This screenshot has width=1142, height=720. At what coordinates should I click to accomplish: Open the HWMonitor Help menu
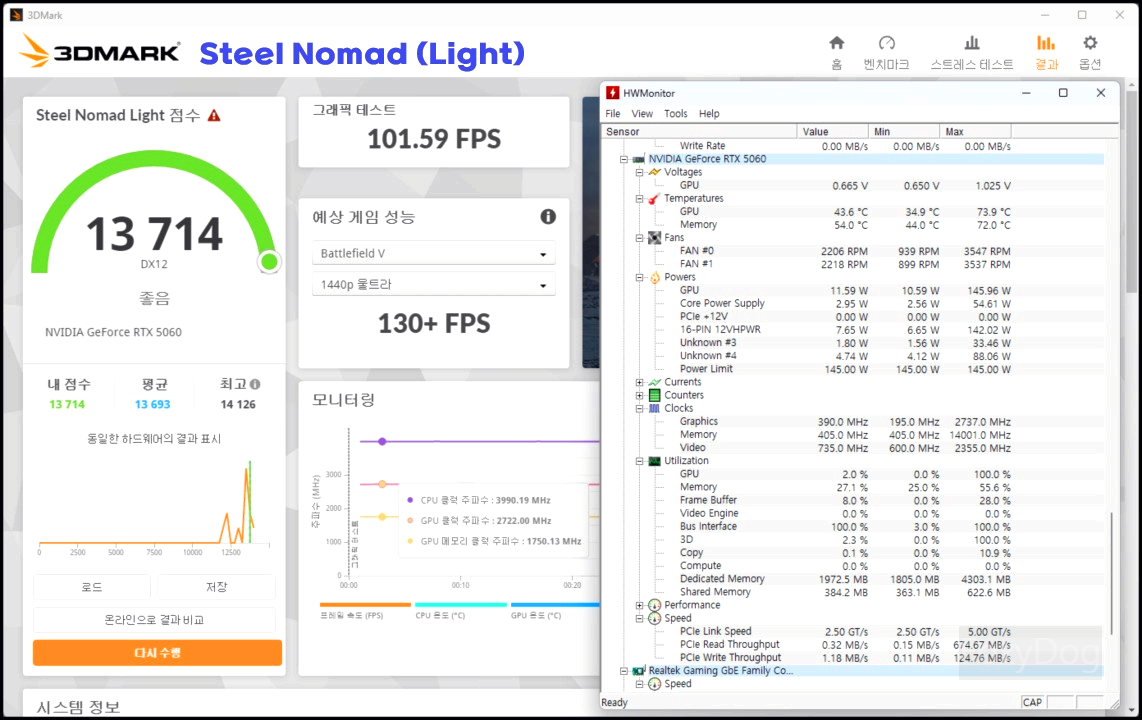(709, 114)
